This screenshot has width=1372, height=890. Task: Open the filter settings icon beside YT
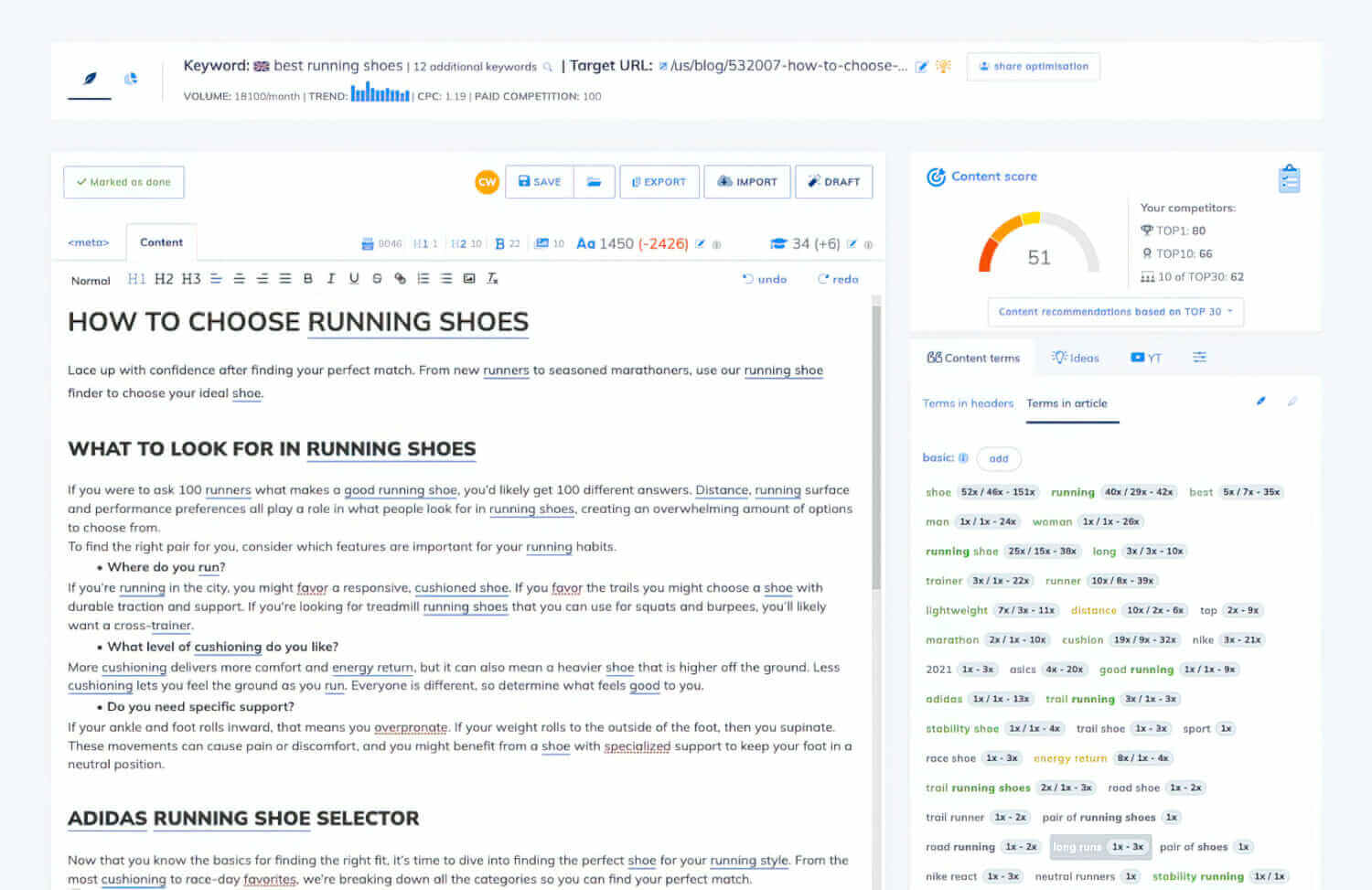click(1199, 358)
